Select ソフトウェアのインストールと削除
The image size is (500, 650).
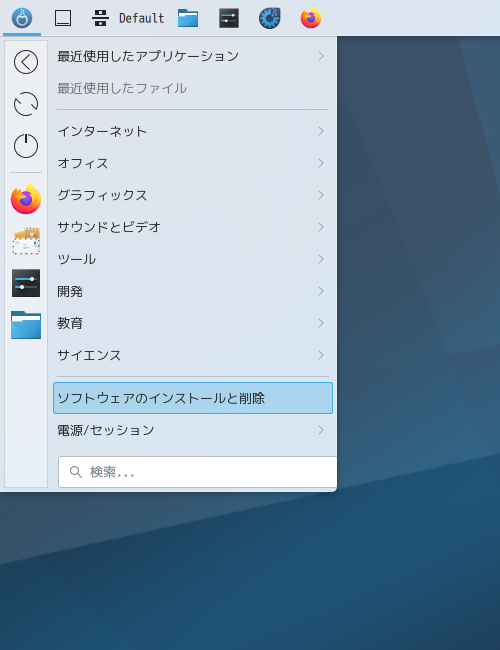[x=193, y=398]
